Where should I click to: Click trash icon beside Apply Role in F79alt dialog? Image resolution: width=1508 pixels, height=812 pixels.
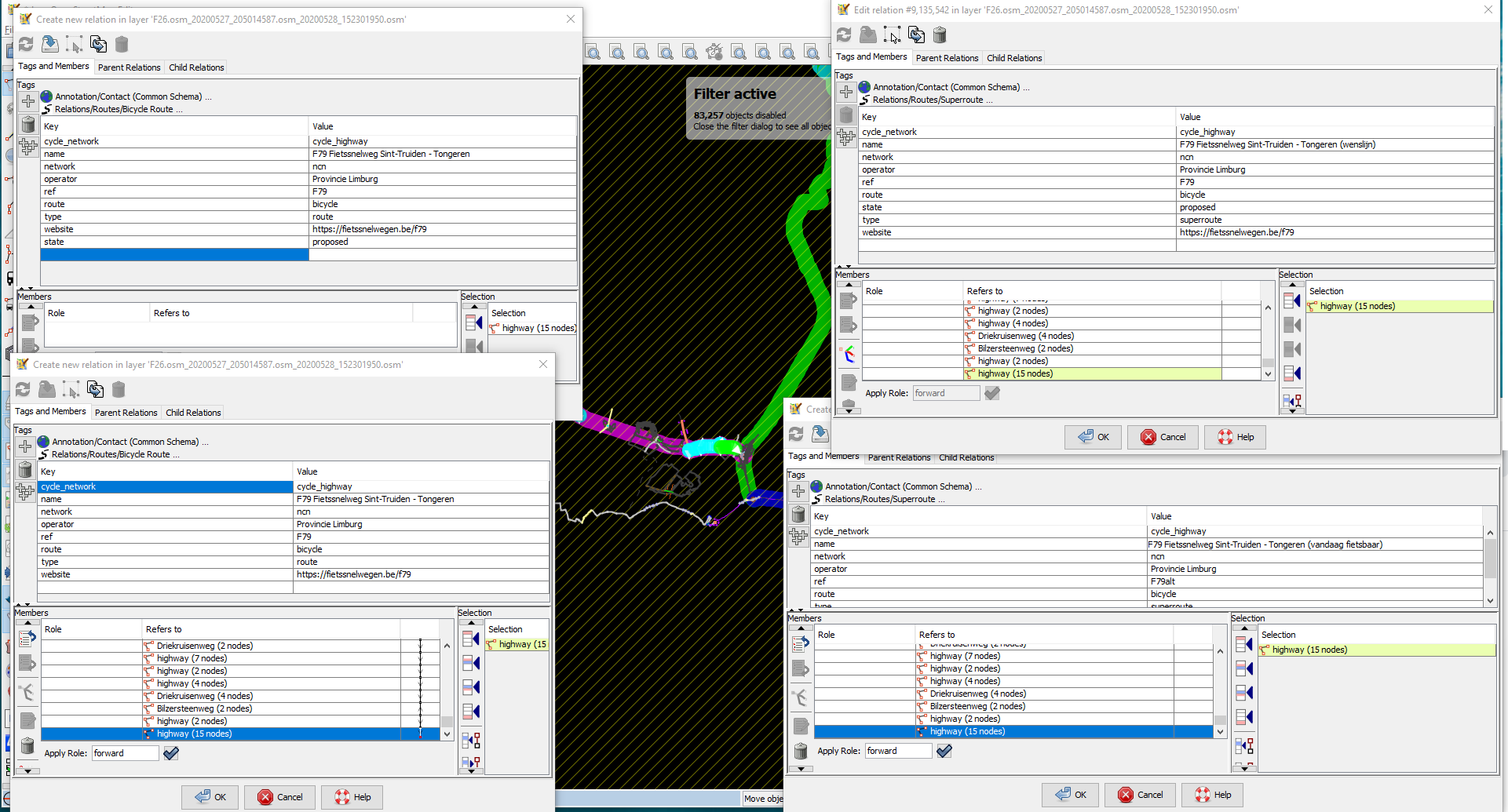[x=801, y=751]
